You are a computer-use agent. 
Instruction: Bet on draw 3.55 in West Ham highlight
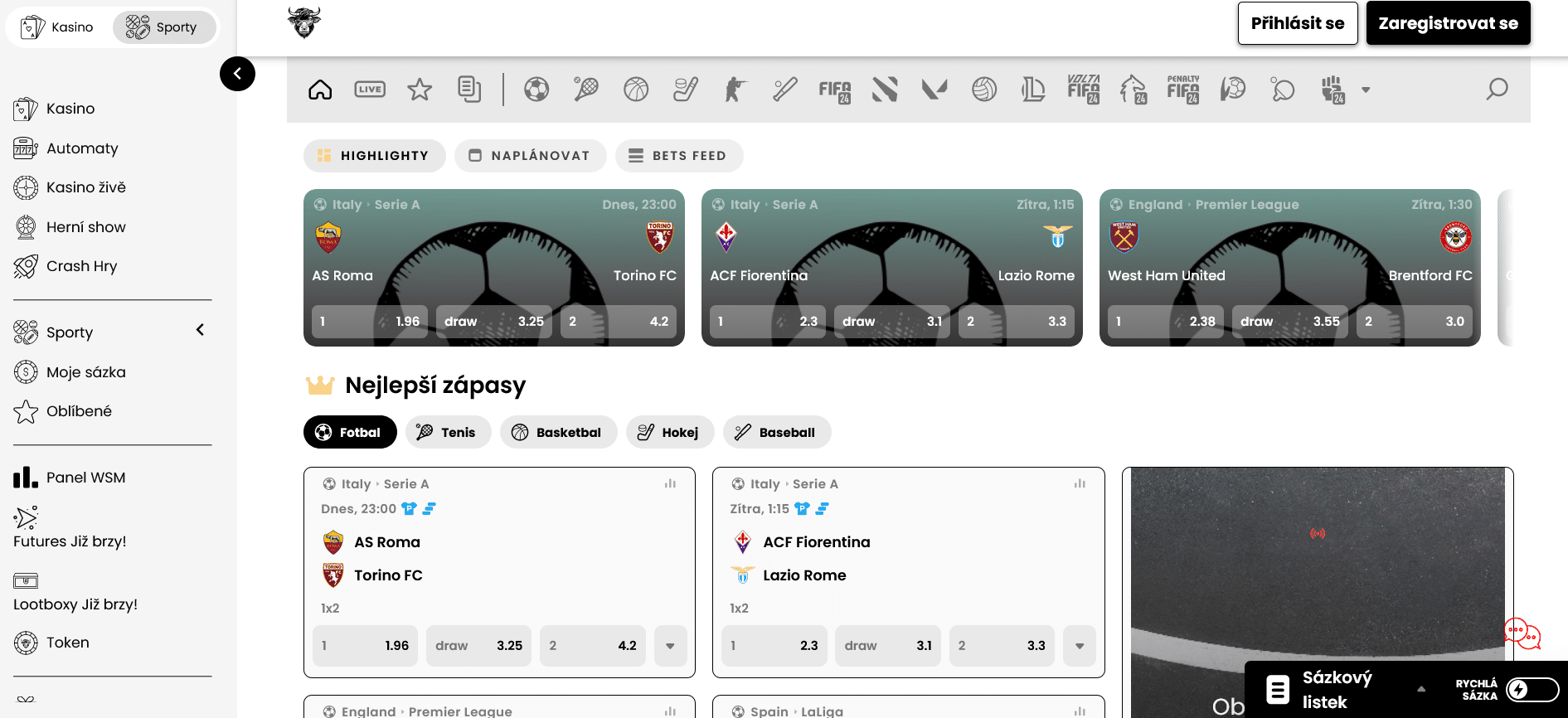pyautogui.click(x=1290, y=322)
